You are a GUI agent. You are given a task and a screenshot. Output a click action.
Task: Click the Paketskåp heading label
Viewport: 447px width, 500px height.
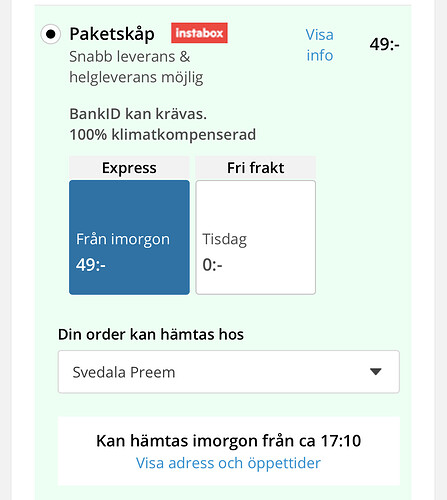pos(112,34)
